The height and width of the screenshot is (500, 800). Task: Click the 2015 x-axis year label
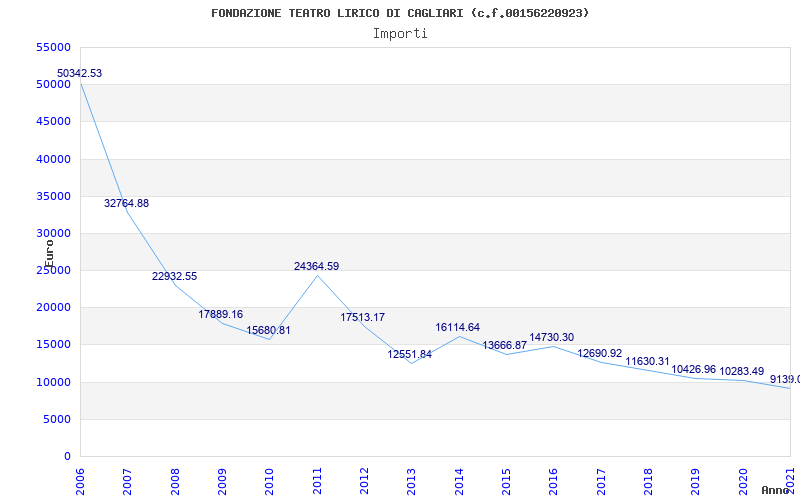point(506,482)
